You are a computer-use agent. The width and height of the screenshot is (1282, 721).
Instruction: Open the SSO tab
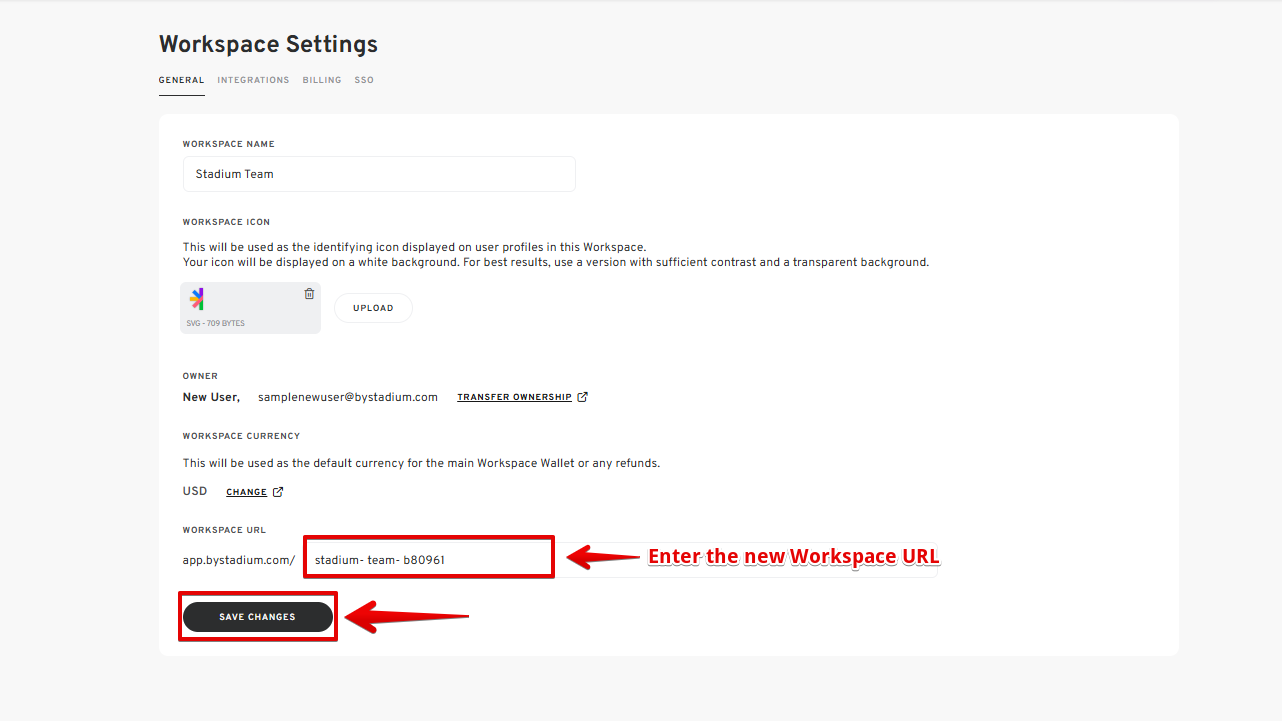[364, 80]
